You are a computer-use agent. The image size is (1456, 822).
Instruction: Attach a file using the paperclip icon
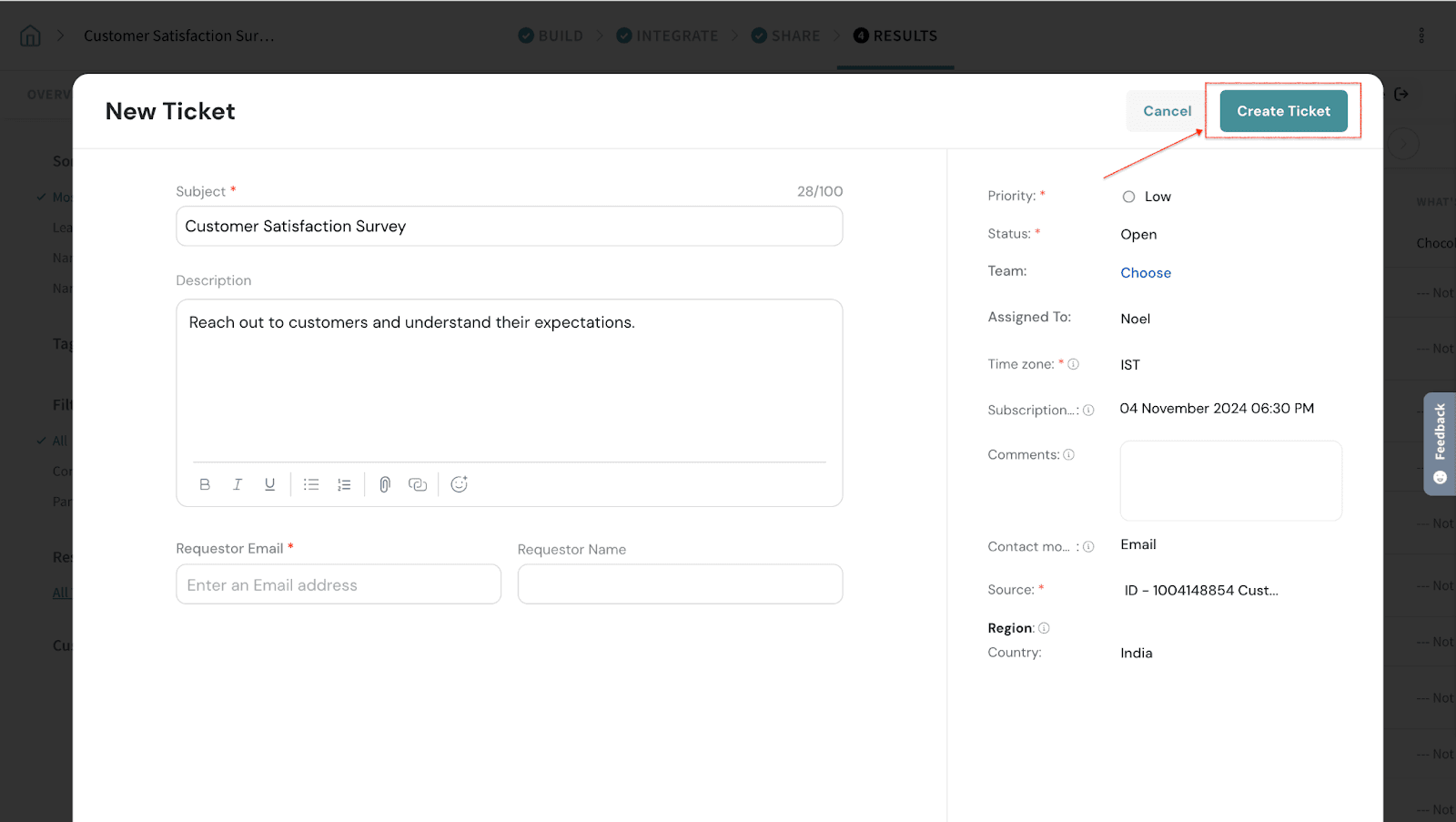(385, 485)
